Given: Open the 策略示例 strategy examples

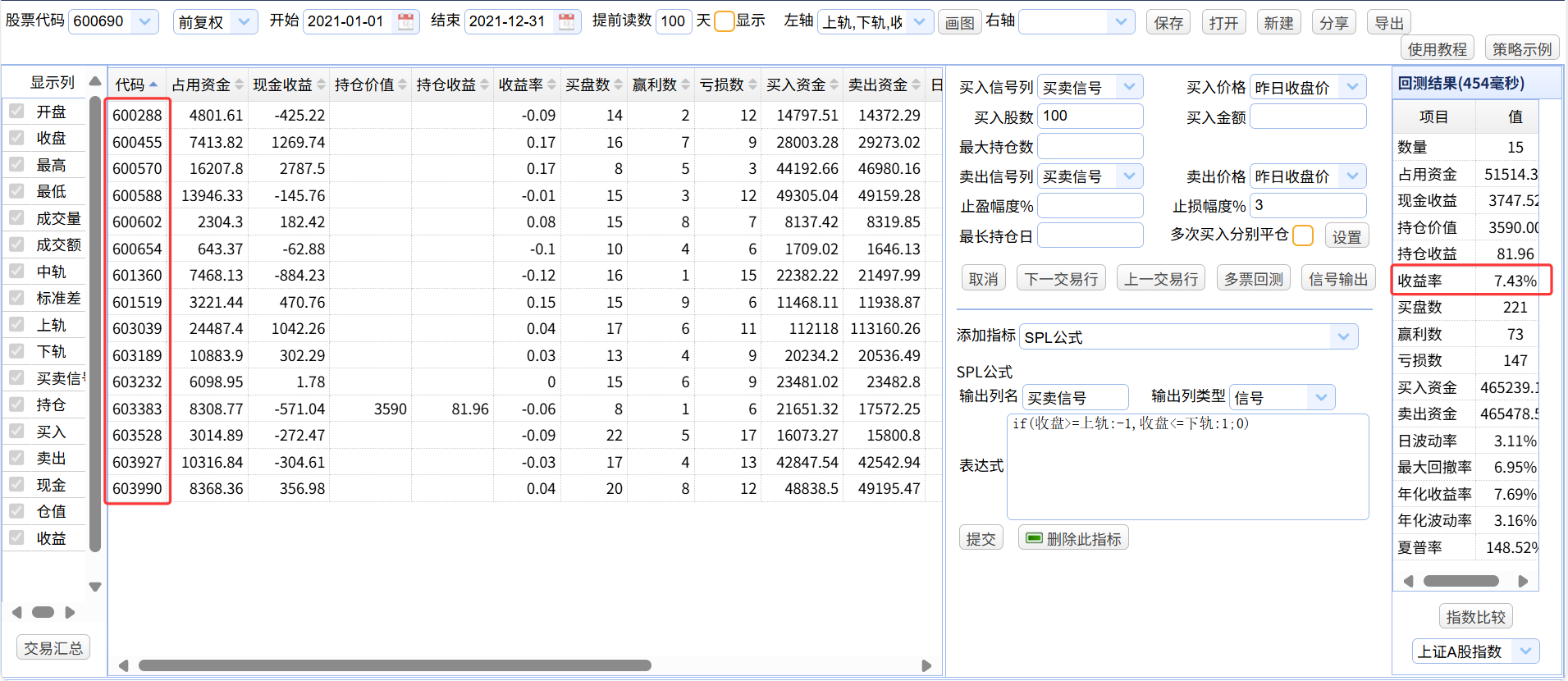Looking at the screenshot, I should 1521,48.
